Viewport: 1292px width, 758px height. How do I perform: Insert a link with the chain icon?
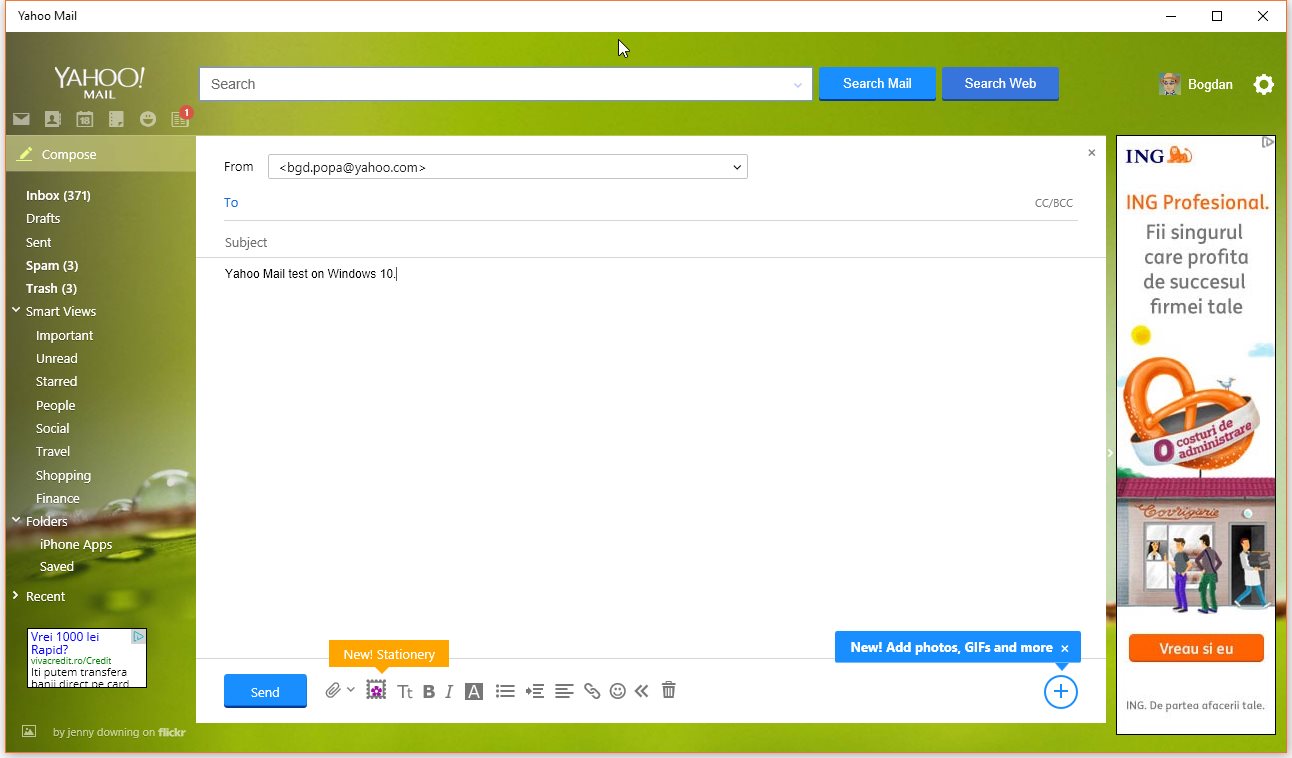tap(592, 691)
